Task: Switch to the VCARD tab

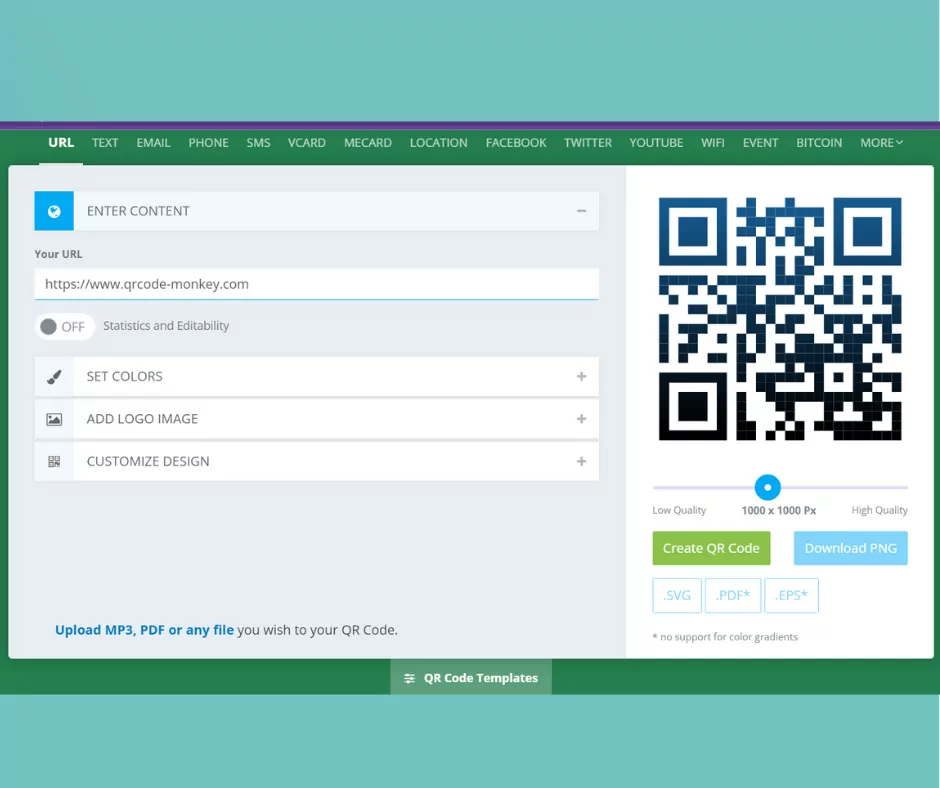Action: tap(307, 143)
